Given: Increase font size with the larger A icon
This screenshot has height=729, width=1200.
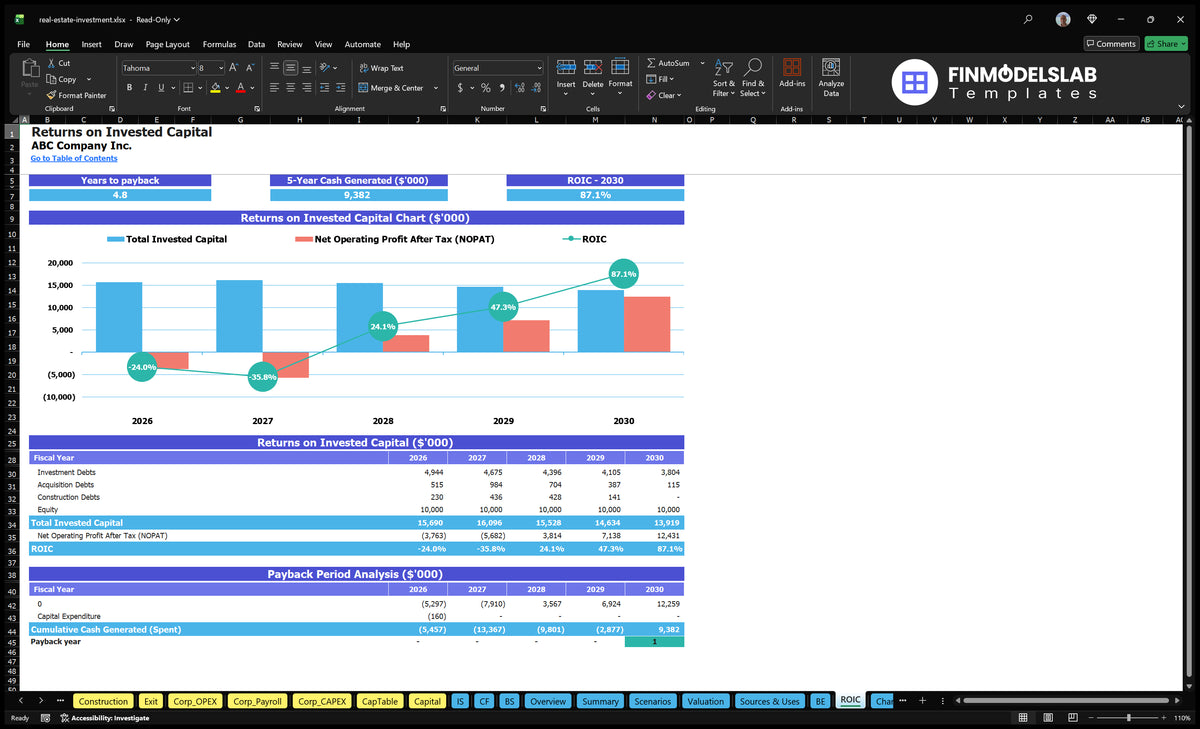Looking at the screenshot, I should point(234,68).
